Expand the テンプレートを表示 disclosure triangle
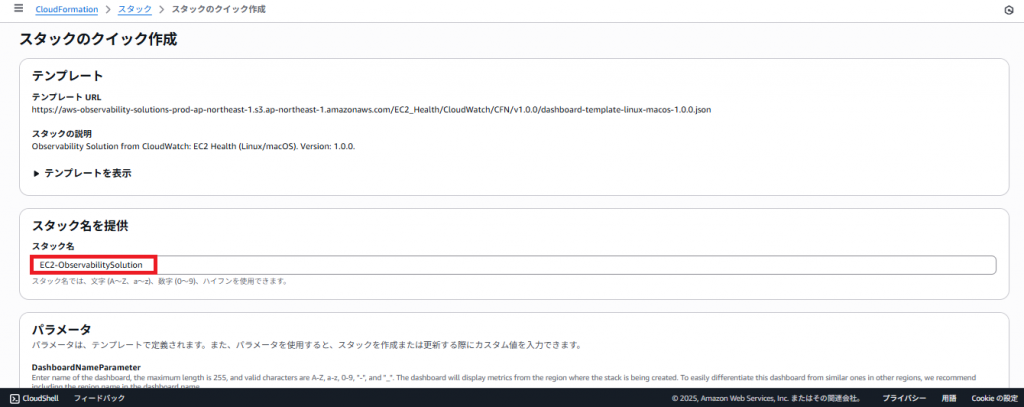This screenshot has height=407, width=1024. click(x=36, y=173)
